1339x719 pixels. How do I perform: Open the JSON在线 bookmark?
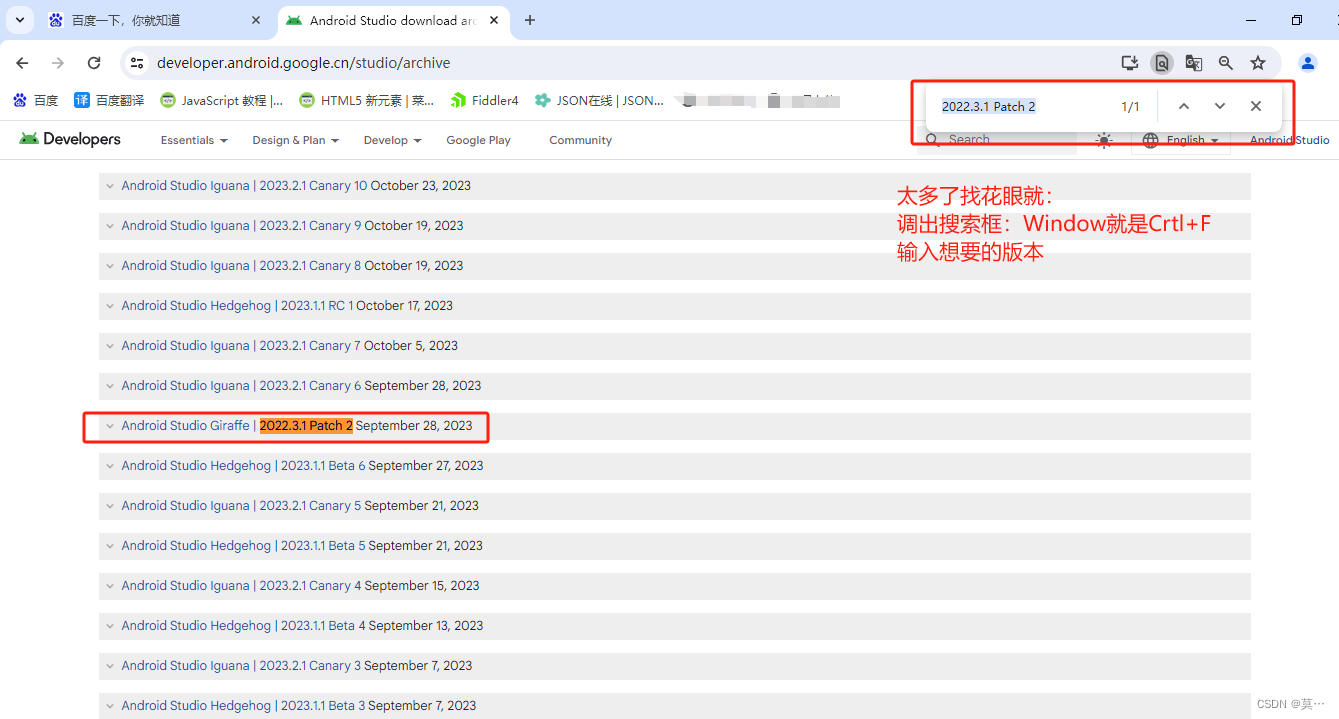[599, 100]
